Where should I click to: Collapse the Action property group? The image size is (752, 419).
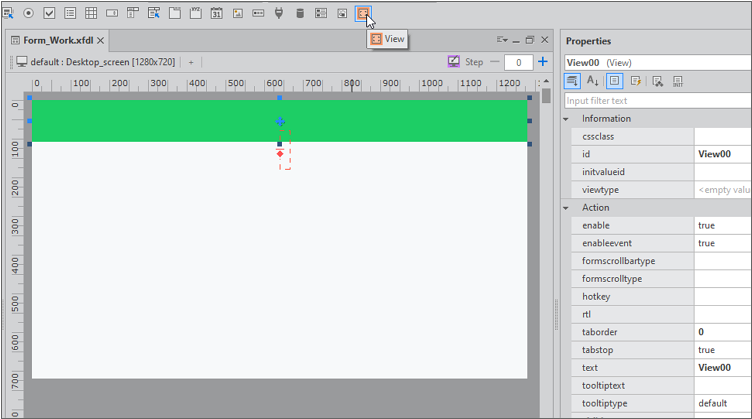[x=567, y=208]
